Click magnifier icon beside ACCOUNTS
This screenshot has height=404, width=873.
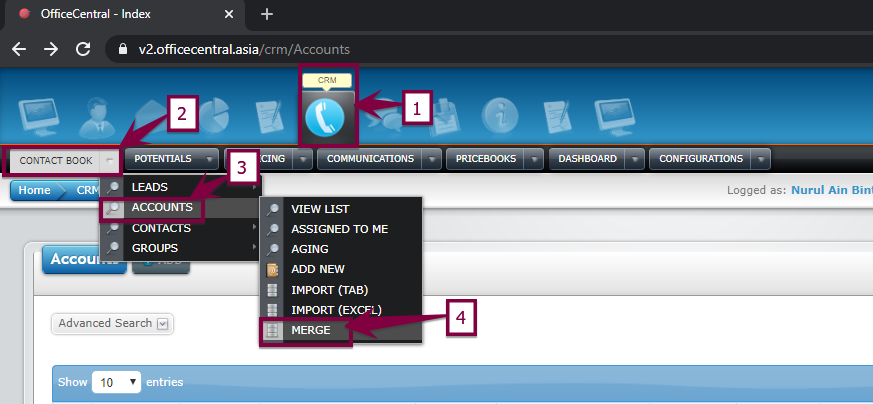point(113,208)
